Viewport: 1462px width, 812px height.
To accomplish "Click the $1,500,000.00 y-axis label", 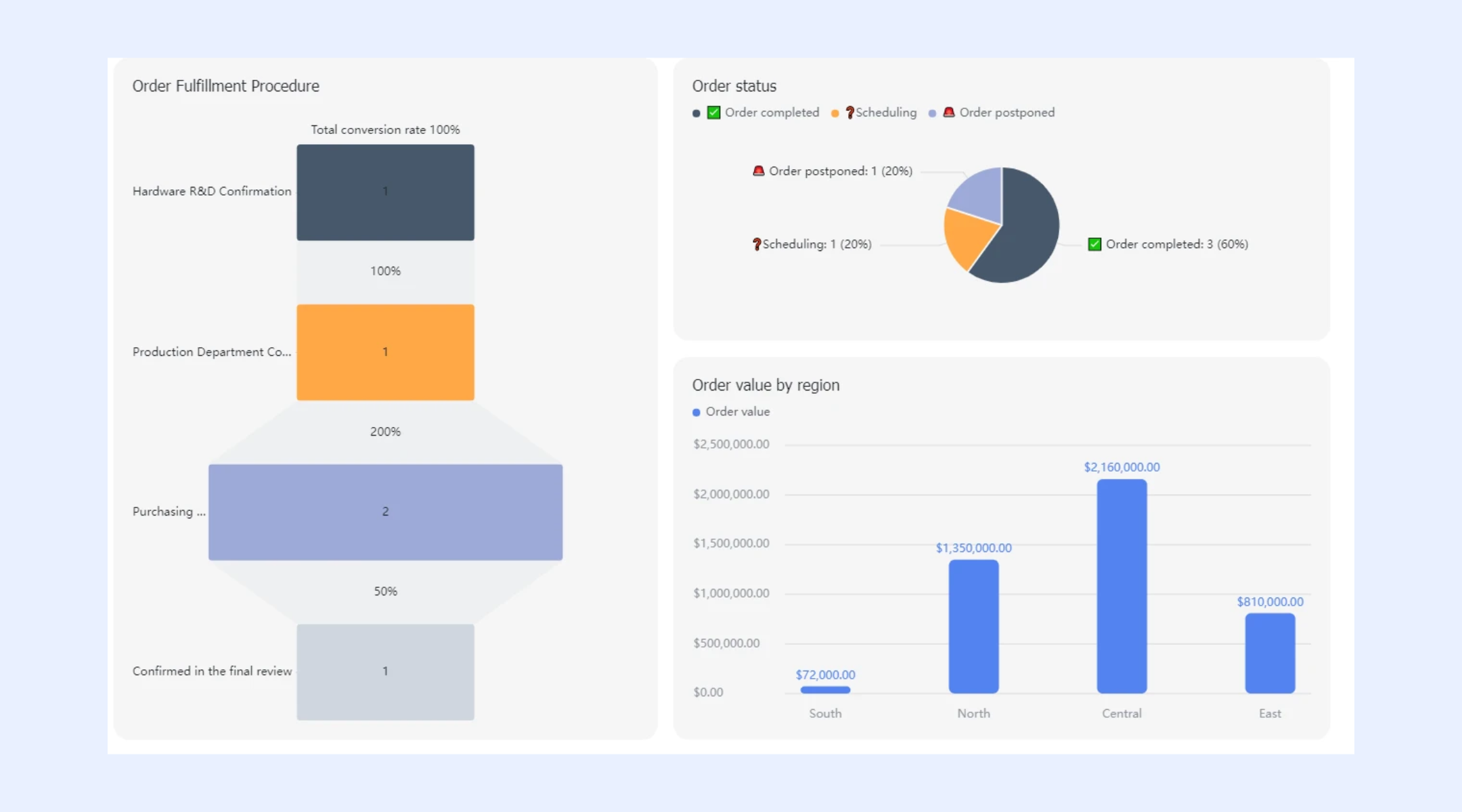I will 731,543.
